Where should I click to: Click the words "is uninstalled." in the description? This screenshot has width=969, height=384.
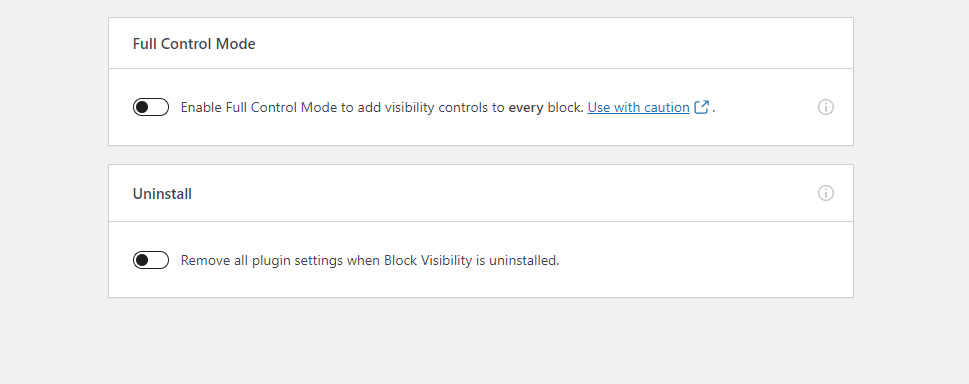(x=517, y=261)
